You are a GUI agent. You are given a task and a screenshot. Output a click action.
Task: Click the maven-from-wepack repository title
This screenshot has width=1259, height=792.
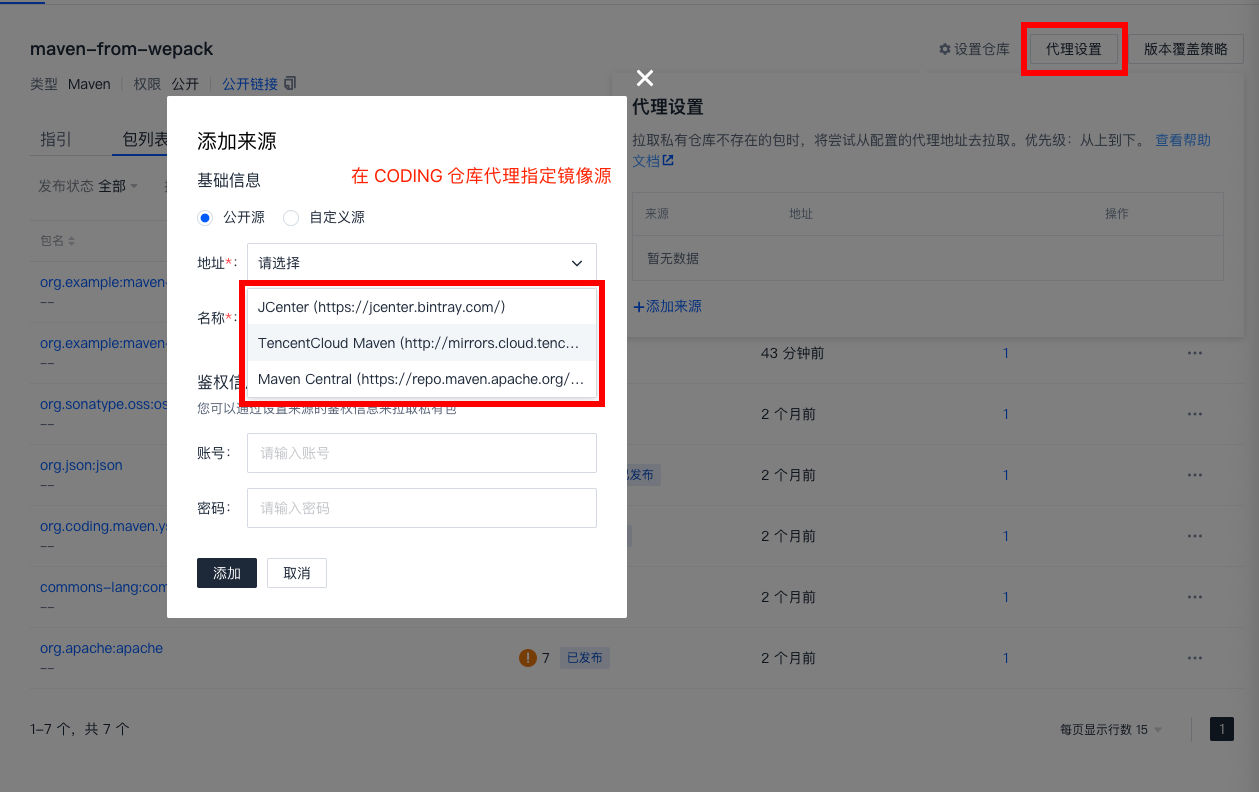pyautogui.click(x=121, y=49)
